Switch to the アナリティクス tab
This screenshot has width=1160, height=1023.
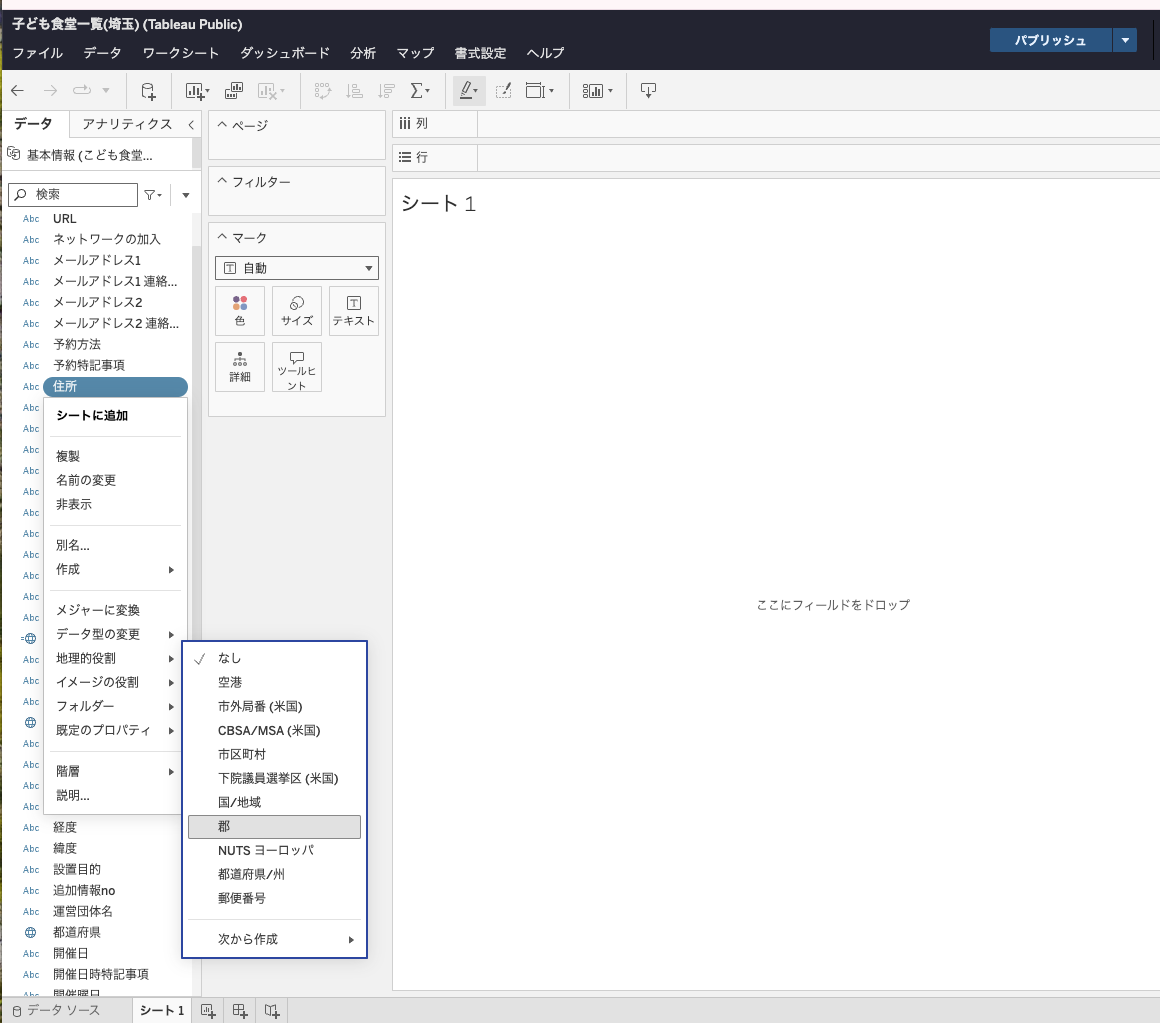pos(127,124)
